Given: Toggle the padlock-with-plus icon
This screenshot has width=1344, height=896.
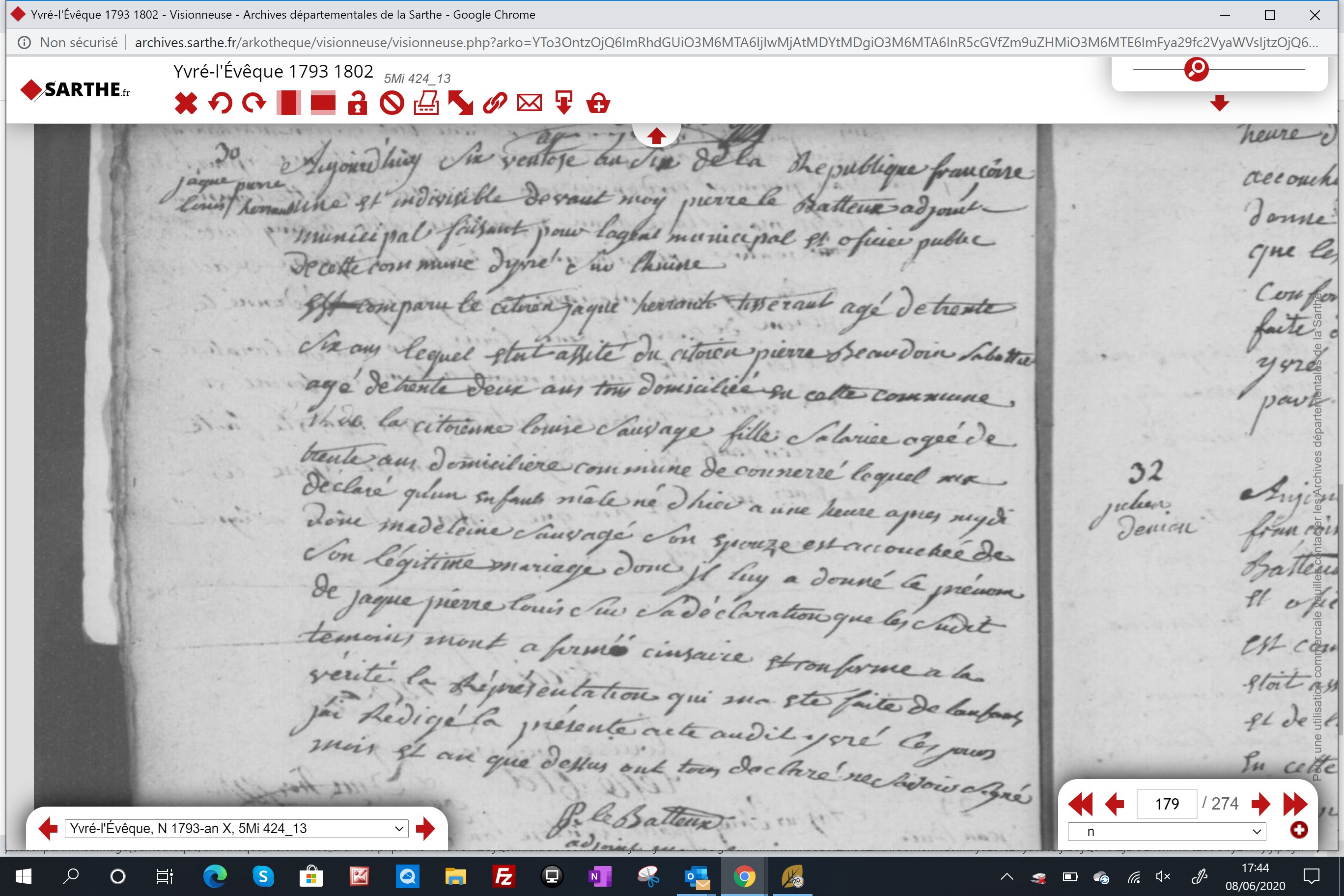Looking at the screenshot, I should click(598, 104).
